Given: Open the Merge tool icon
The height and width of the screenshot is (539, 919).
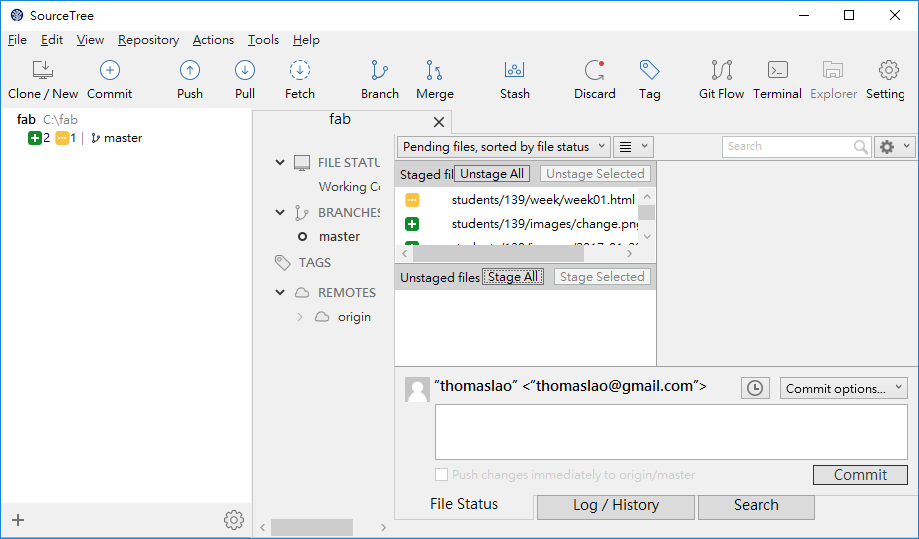Looking at the screenshot, I should (434, 70).
